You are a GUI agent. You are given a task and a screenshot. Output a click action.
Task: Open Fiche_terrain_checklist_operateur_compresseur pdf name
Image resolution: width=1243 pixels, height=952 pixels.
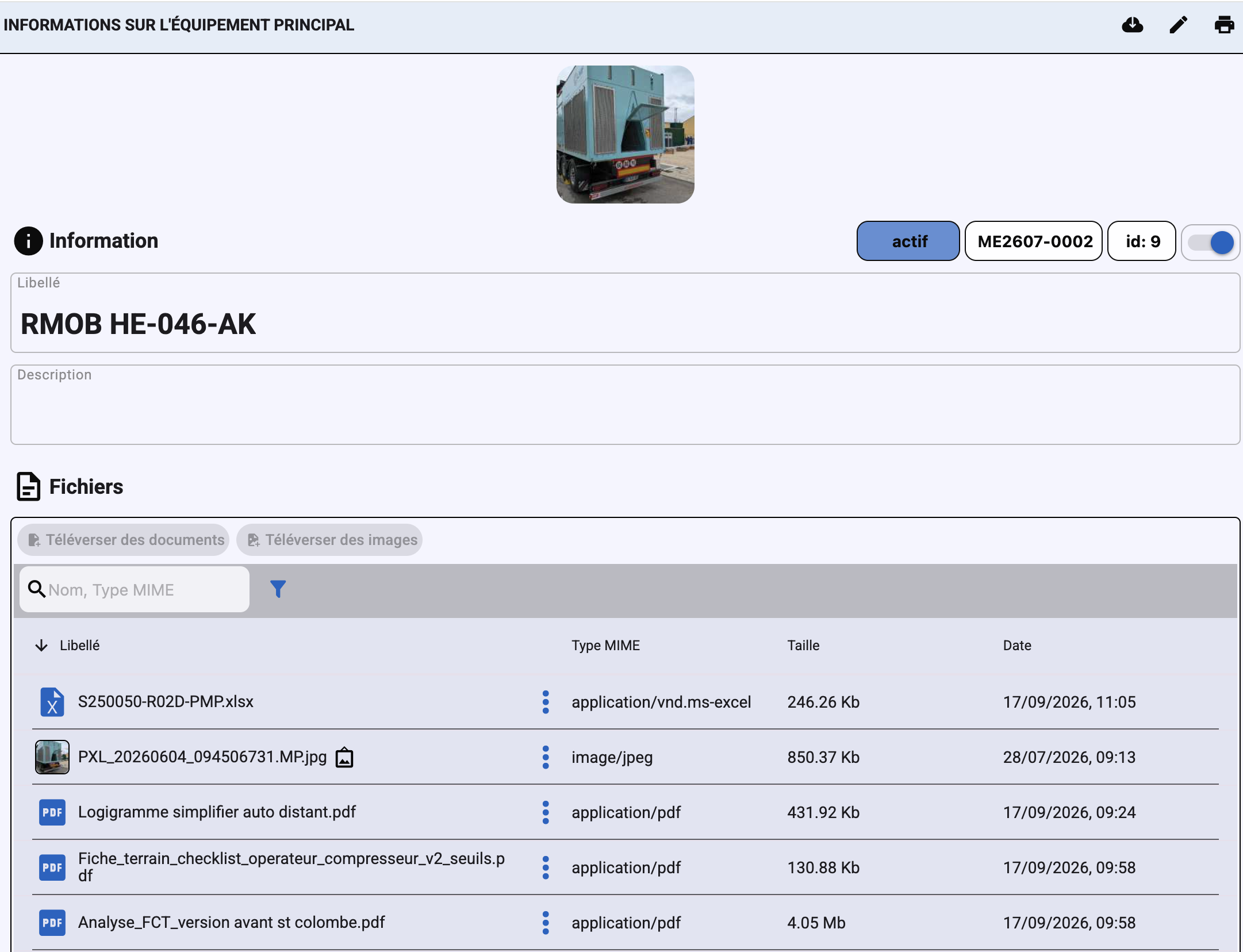pos(291,867)
